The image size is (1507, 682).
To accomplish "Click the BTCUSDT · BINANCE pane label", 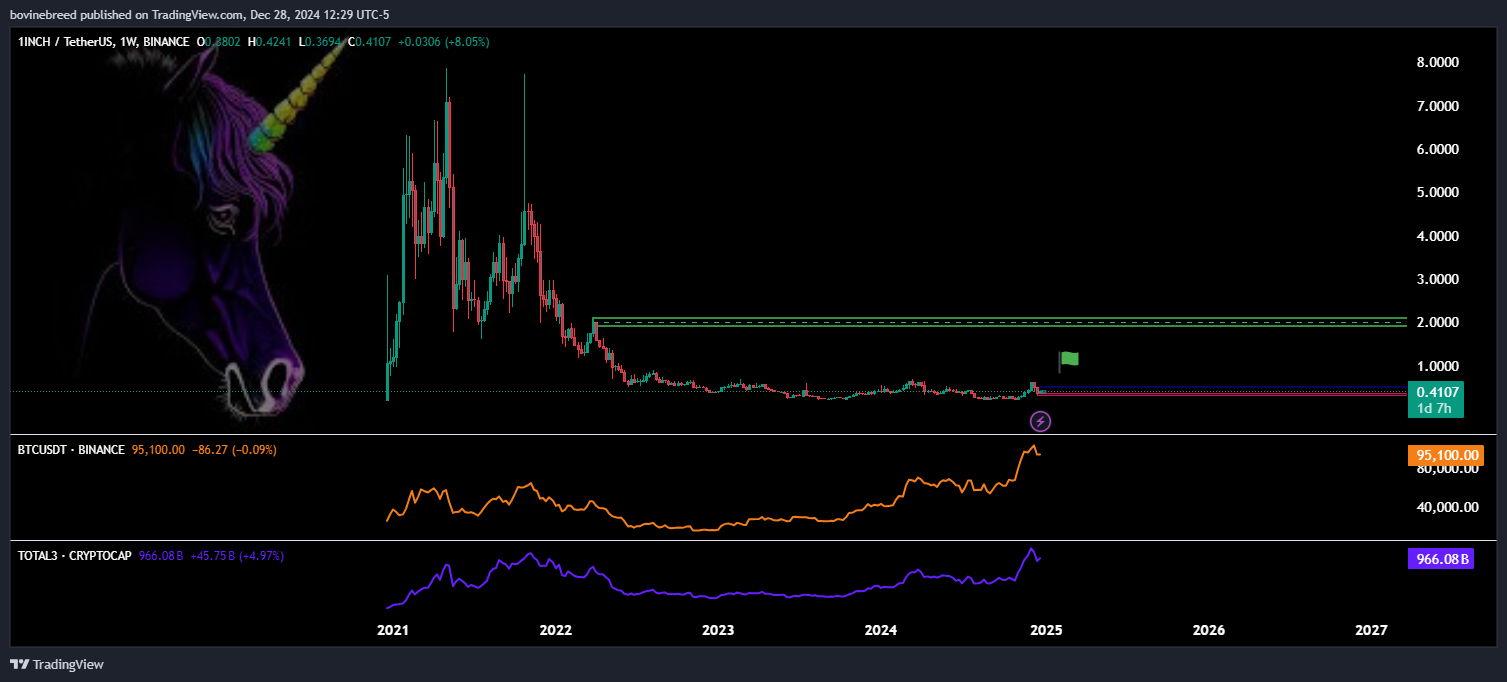I will point(71,450).
